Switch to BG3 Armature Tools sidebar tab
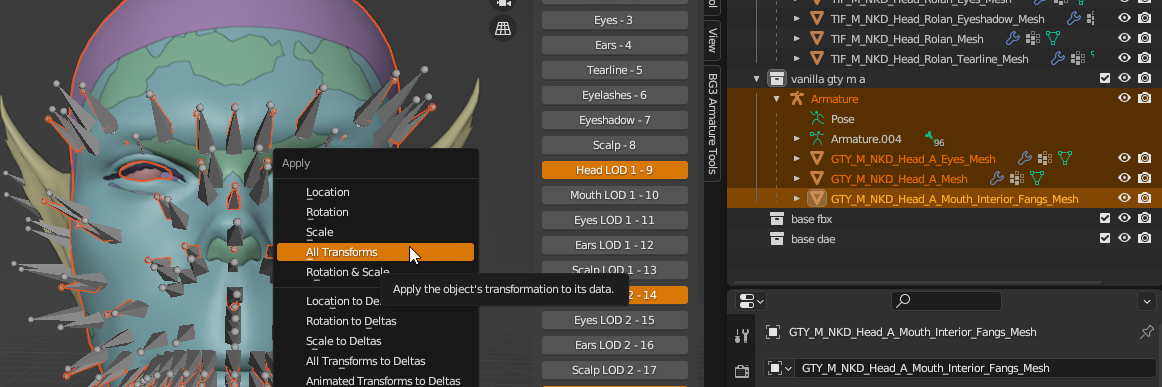Screen dimensions: 1162x387 (x=712, y=124)
